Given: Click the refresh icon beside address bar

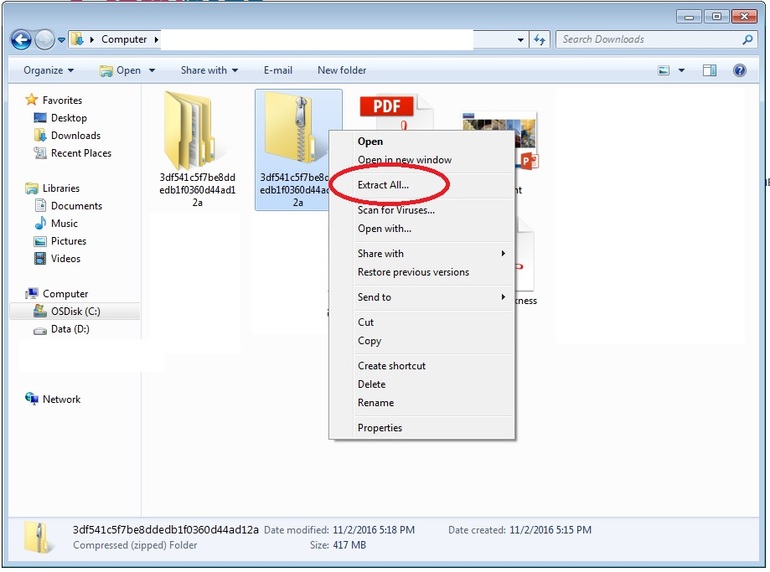Looking at the screenshot, I should coord(540,39).
